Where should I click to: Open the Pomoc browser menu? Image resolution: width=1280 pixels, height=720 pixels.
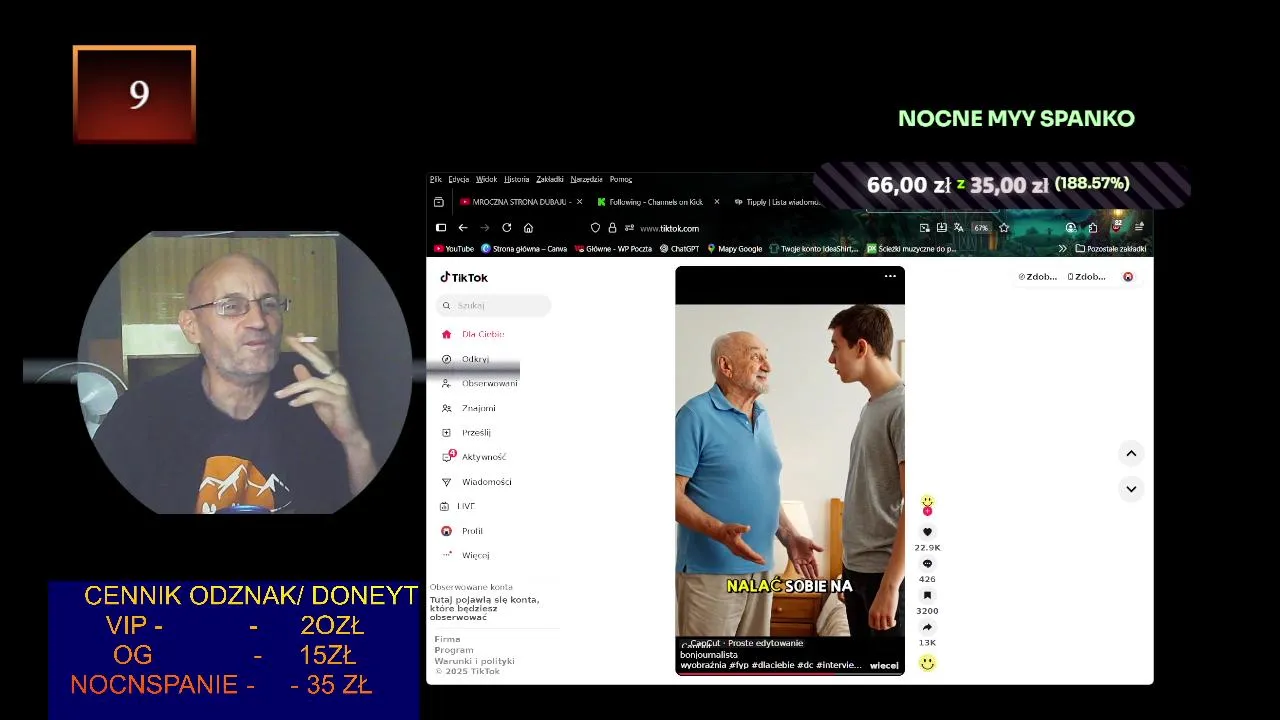621,179
